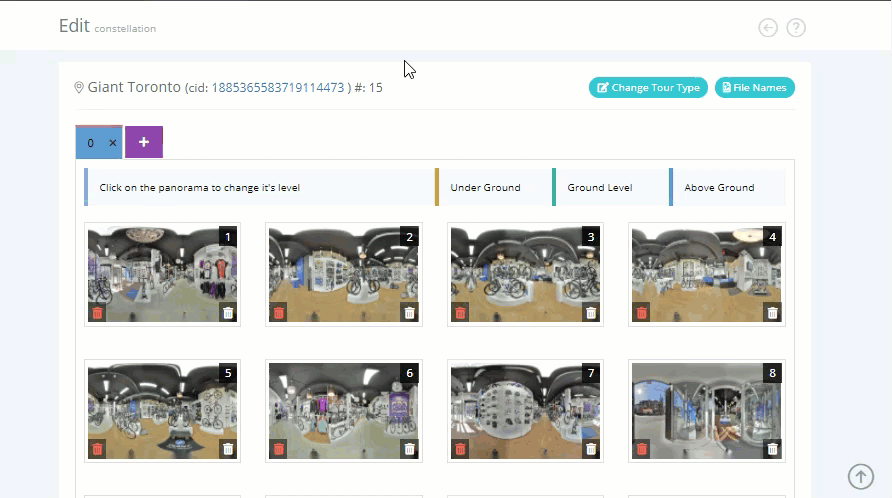Click white trash icon on panorama 4

[x=773, y=313]
